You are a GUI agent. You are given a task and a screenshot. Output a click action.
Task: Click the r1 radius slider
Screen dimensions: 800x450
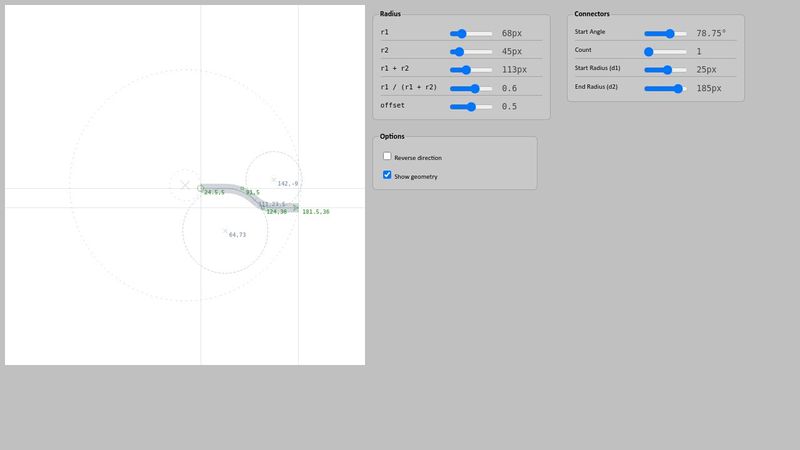coord(471,33)
